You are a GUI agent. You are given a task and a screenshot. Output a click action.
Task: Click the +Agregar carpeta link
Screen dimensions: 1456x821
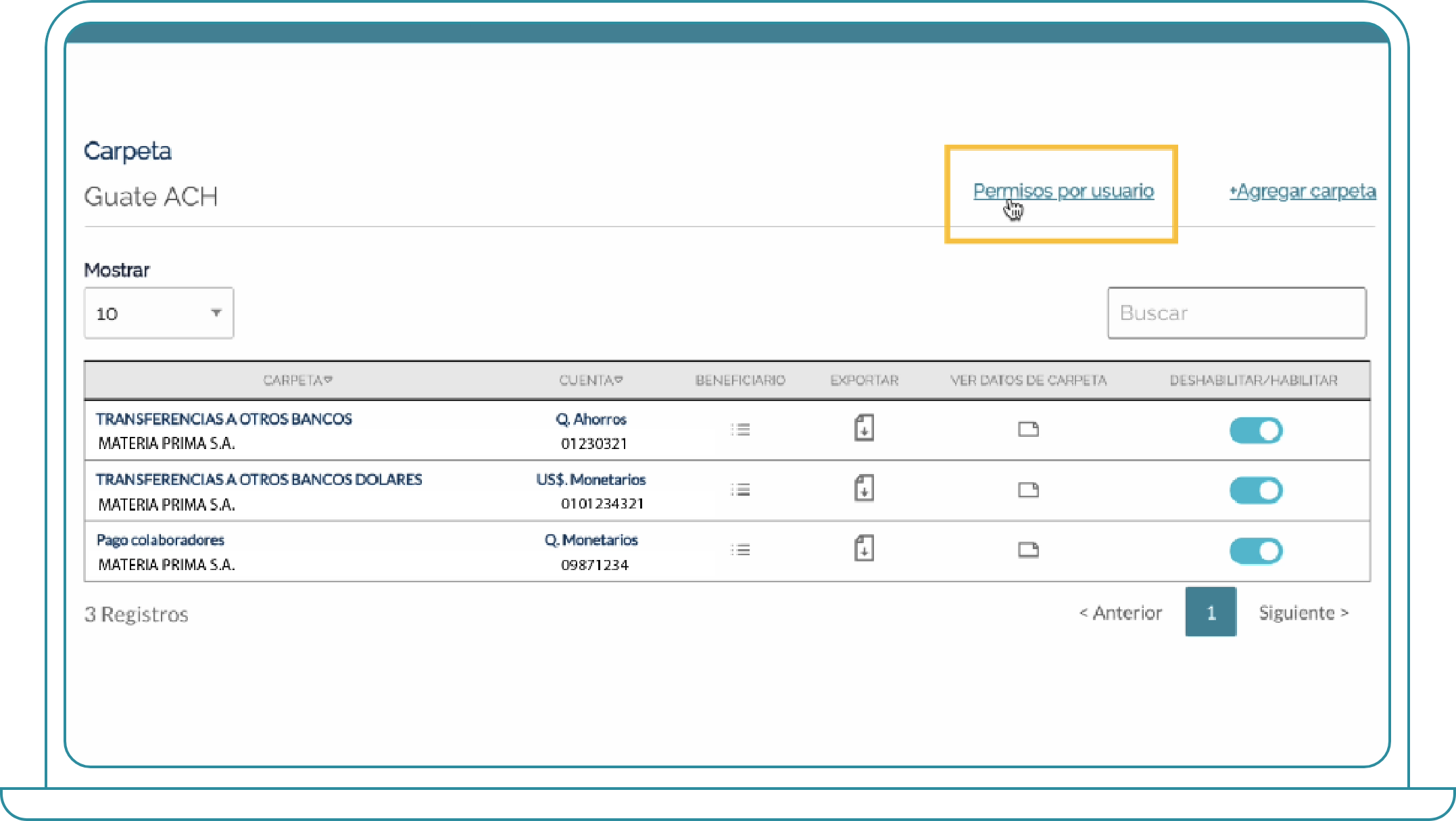coord(1303,191)
